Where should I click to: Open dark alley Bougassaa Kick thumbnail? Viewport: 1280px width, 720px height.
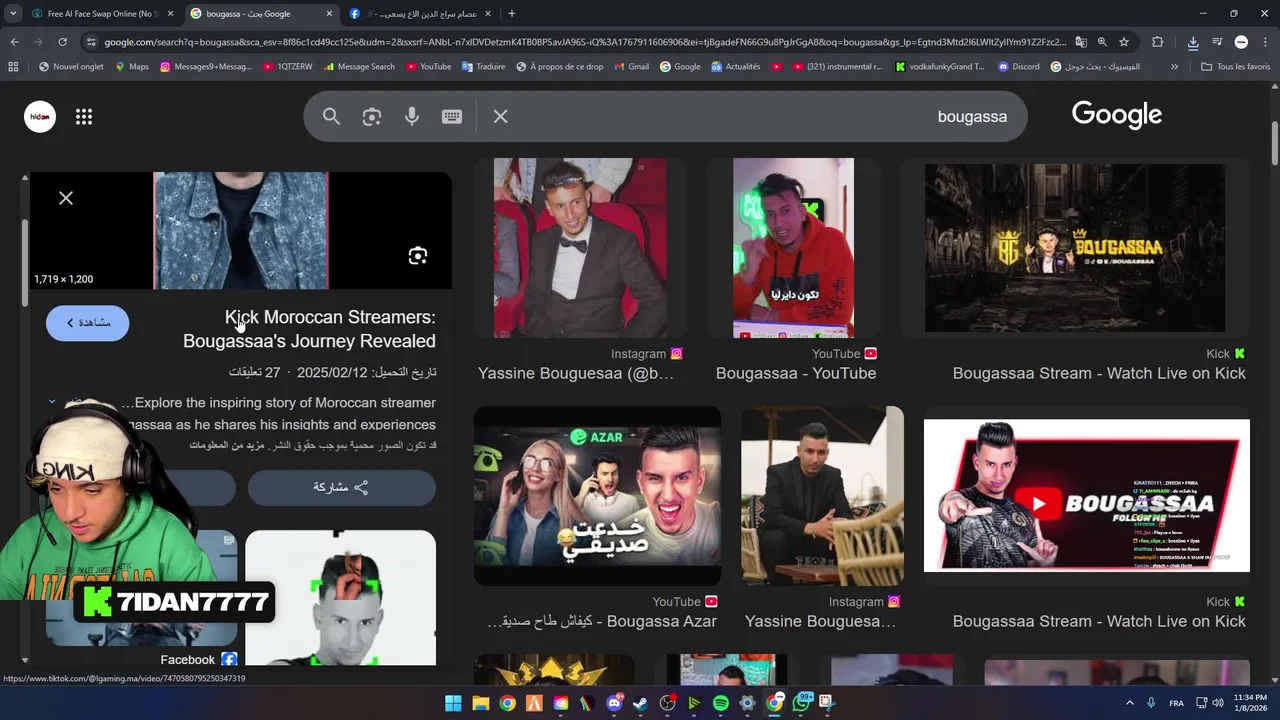coord(1075,247)
